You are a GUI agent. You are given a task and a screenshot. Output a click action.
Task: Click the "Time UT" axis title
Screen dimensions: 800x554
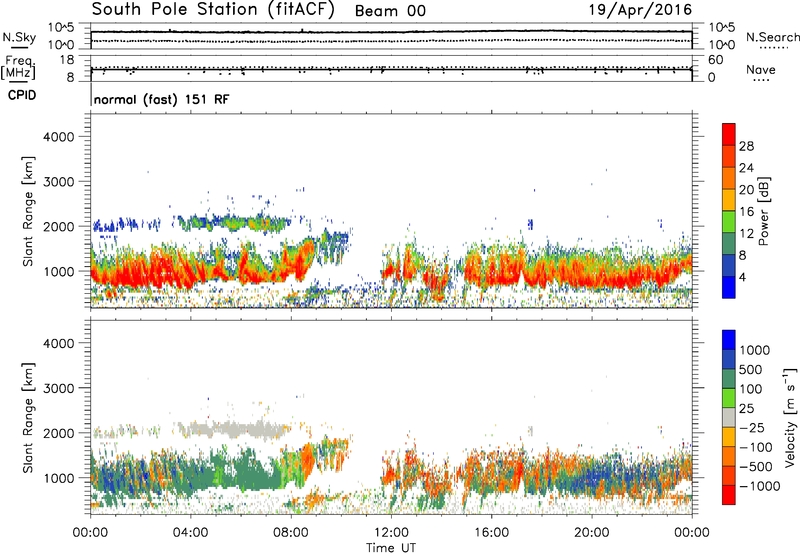[391, 548]
